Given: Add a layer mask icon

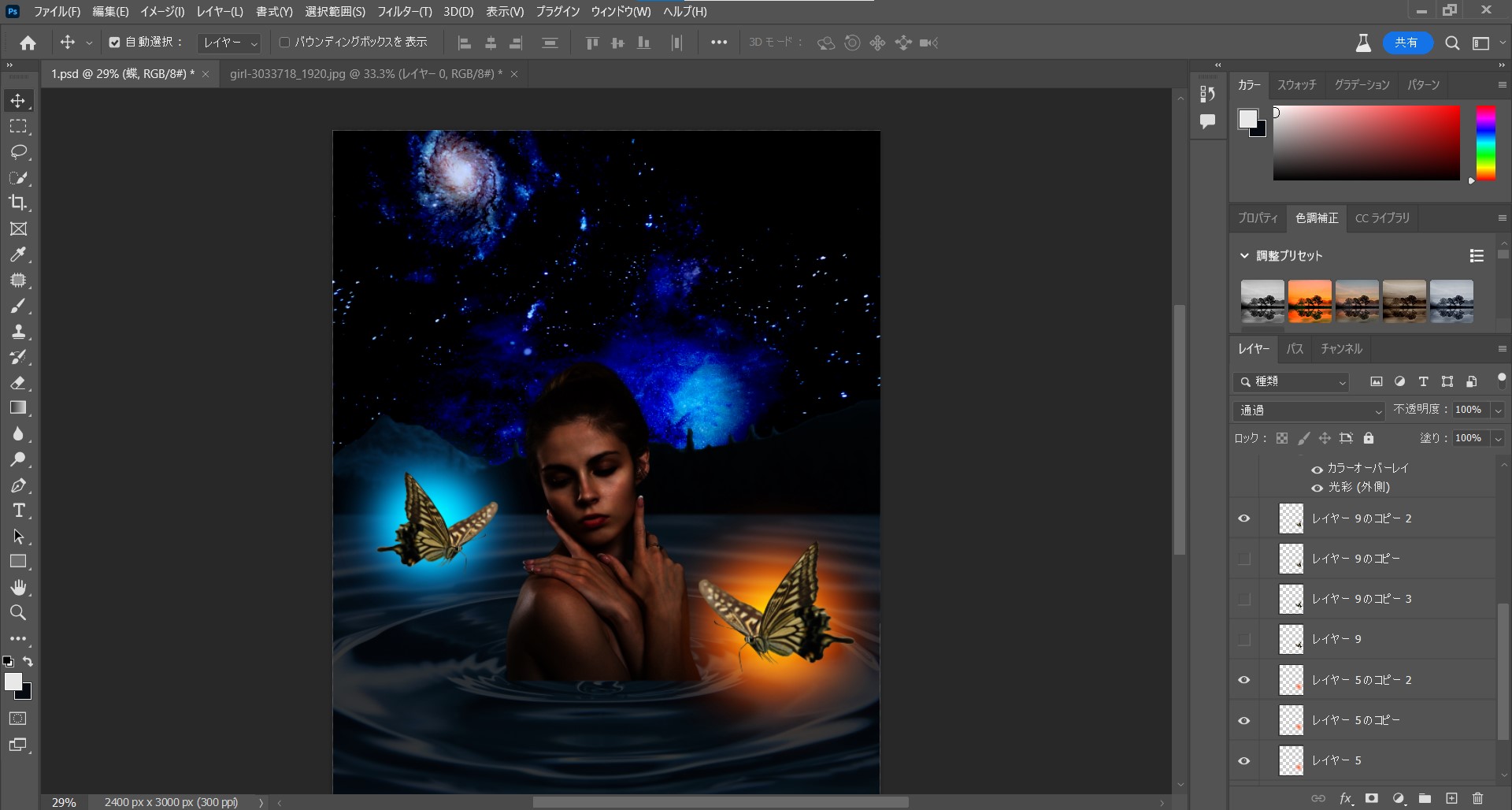Looking at the screenshot, I should [x=1372, y=798].
